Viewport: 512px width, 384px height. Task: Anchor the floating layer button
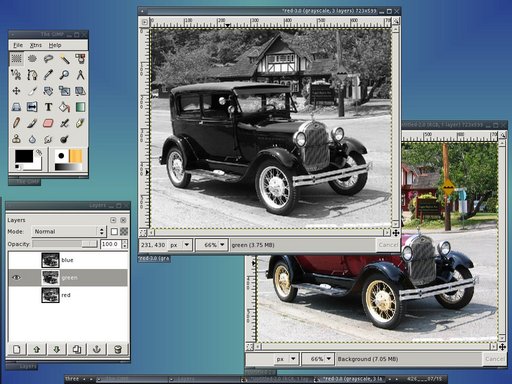pyautogui.click(x=97, y=349)
